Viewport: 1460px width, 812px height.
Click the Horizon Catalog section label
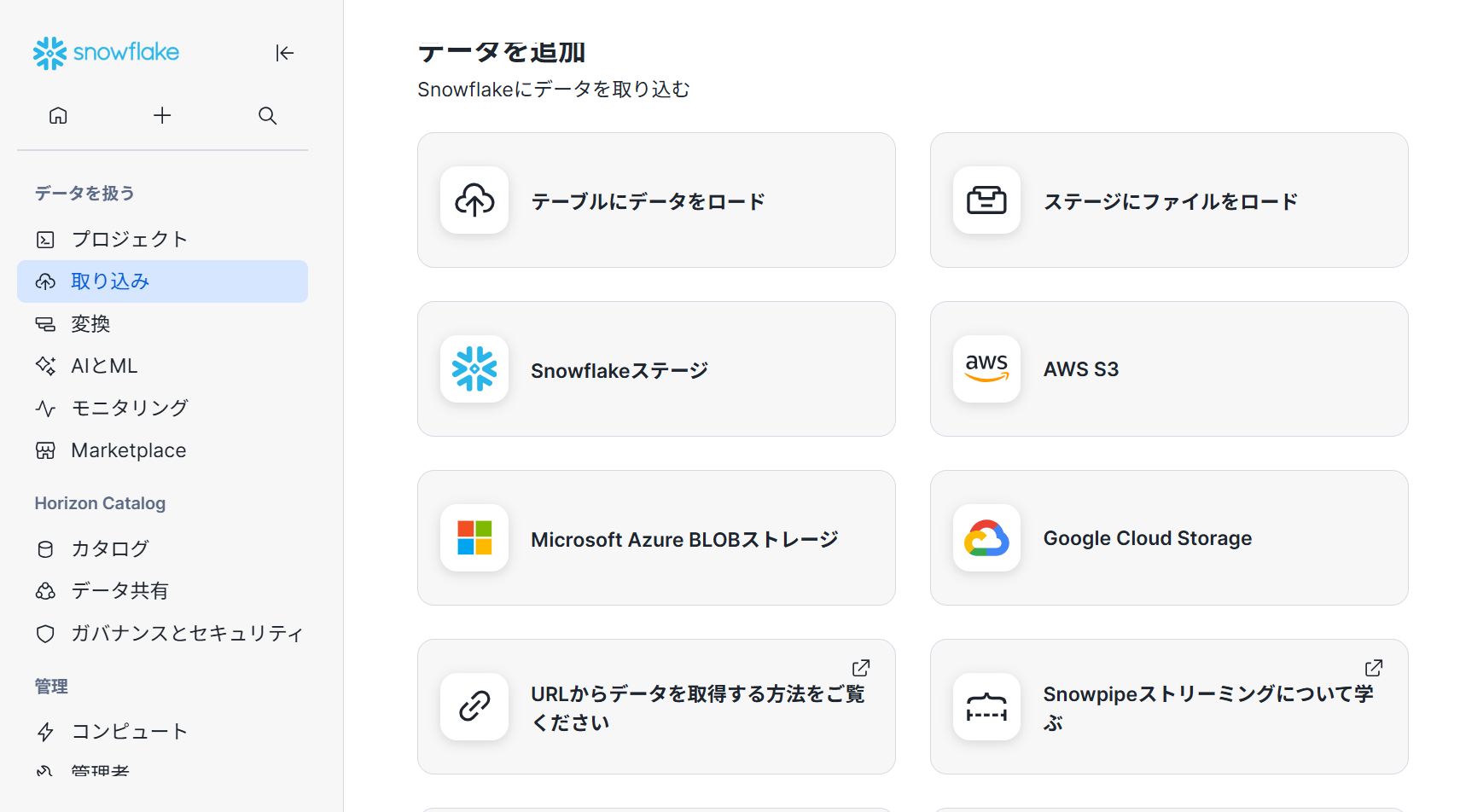pyautogui.click(x=100, y=503)
